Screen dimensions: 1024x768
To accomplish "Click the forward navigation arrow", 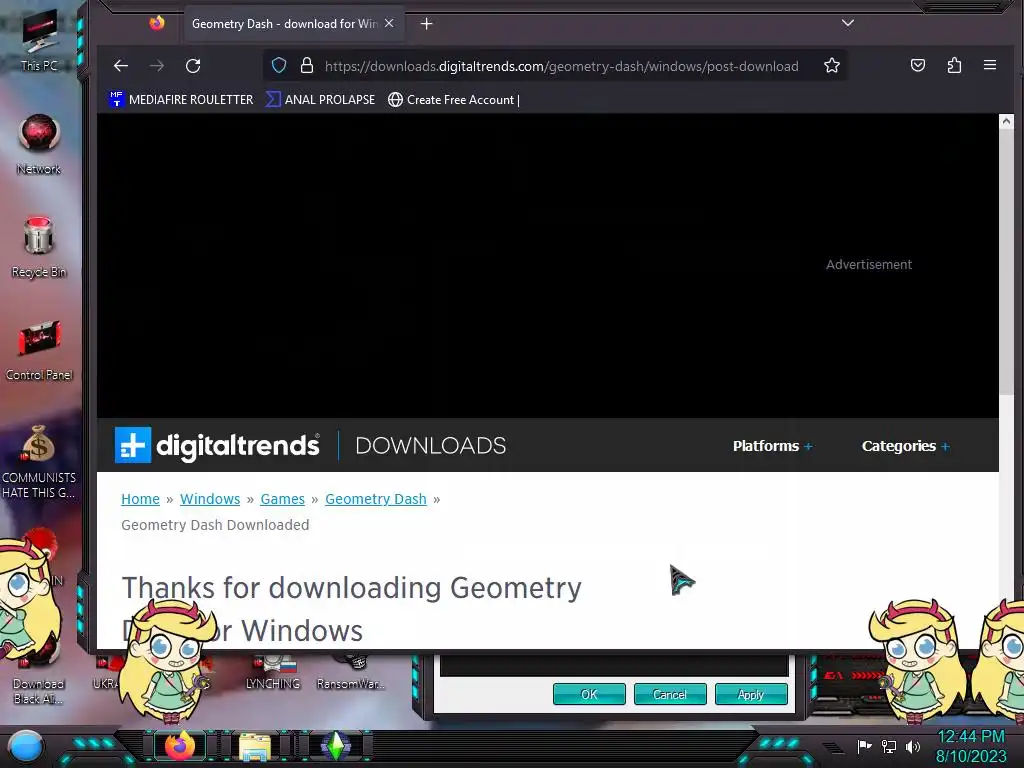I will (157, 66).
